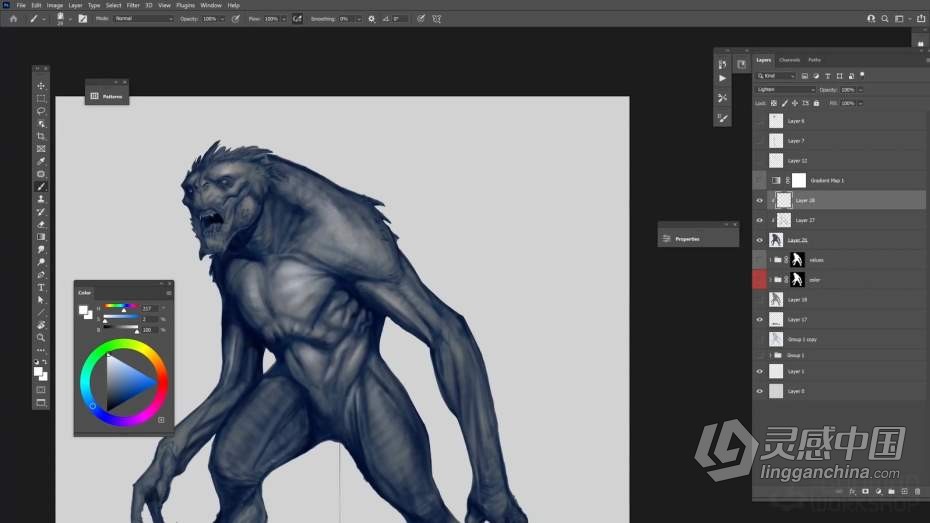Select the Group 1 copy layer
930x523 pixels.
(839, 339)
